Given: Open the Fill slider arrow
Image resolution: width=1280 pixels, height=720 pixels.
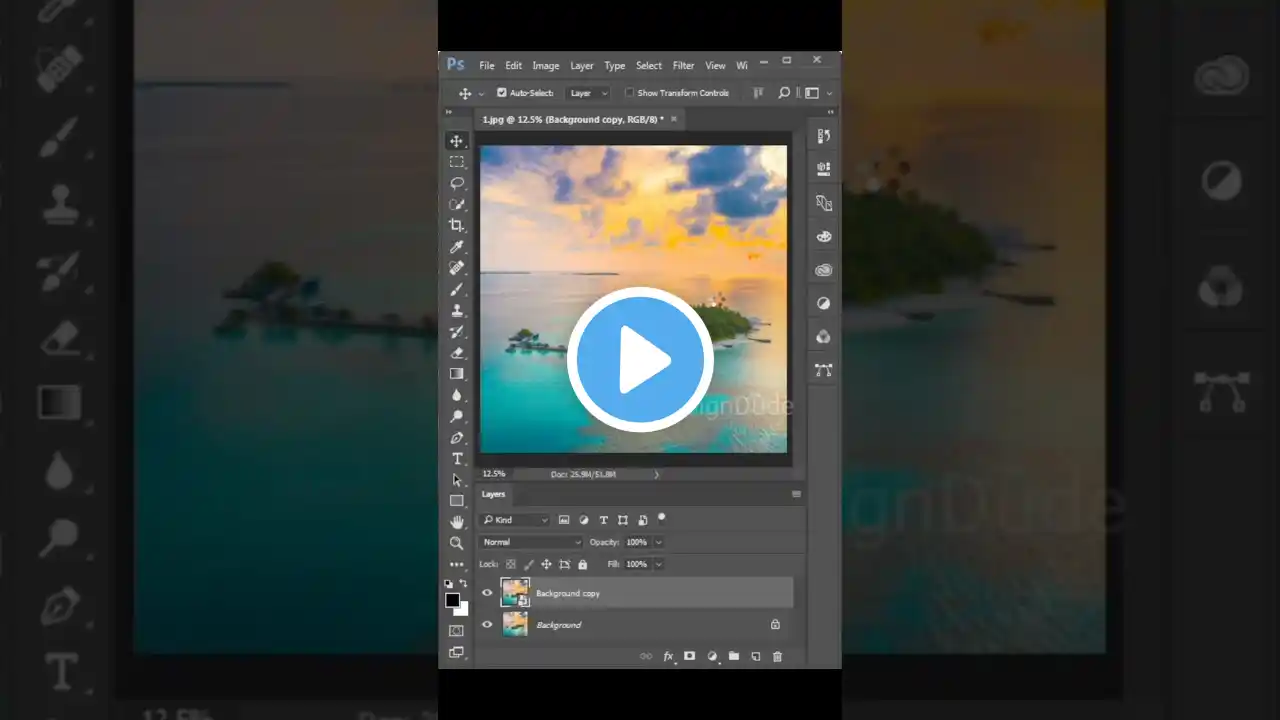Looking at the screenshot, I should coord(658,564).
